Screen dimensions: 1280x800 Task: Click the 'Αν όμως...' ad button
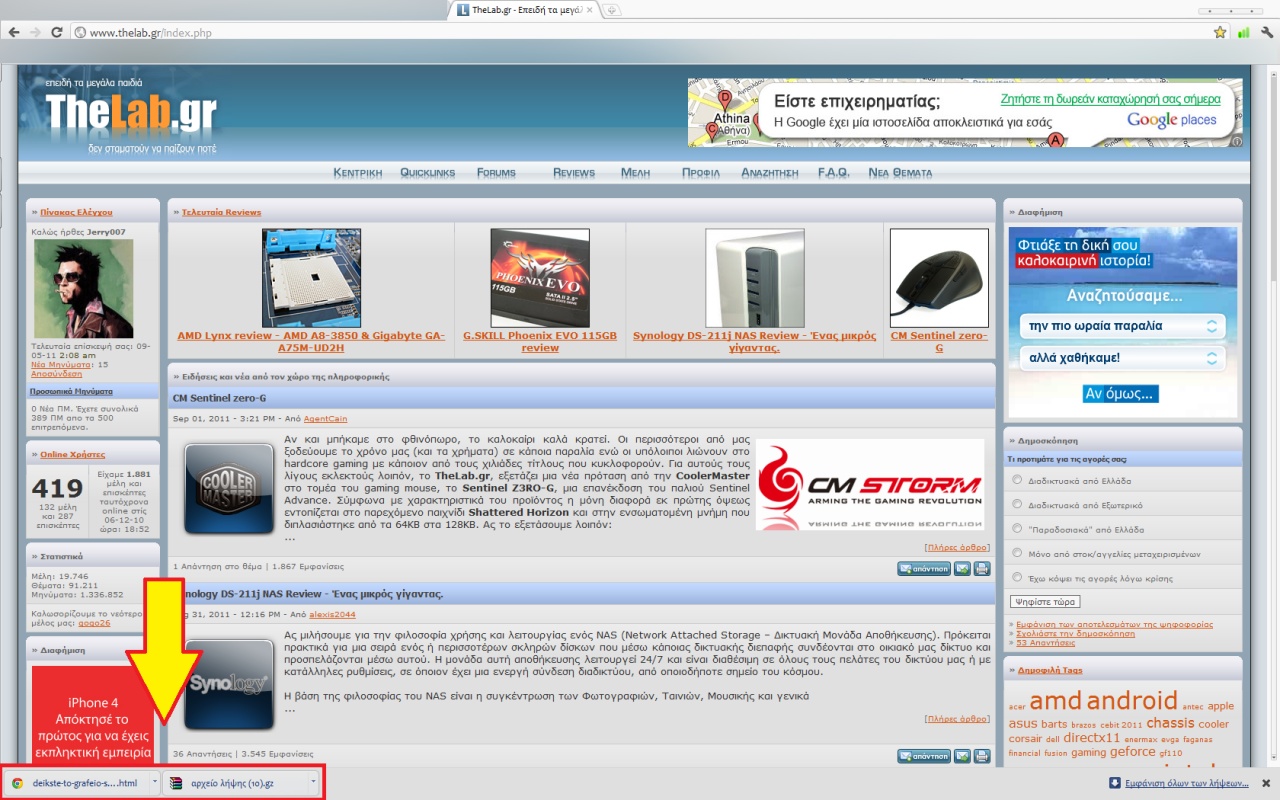[x=1121, y=393]
